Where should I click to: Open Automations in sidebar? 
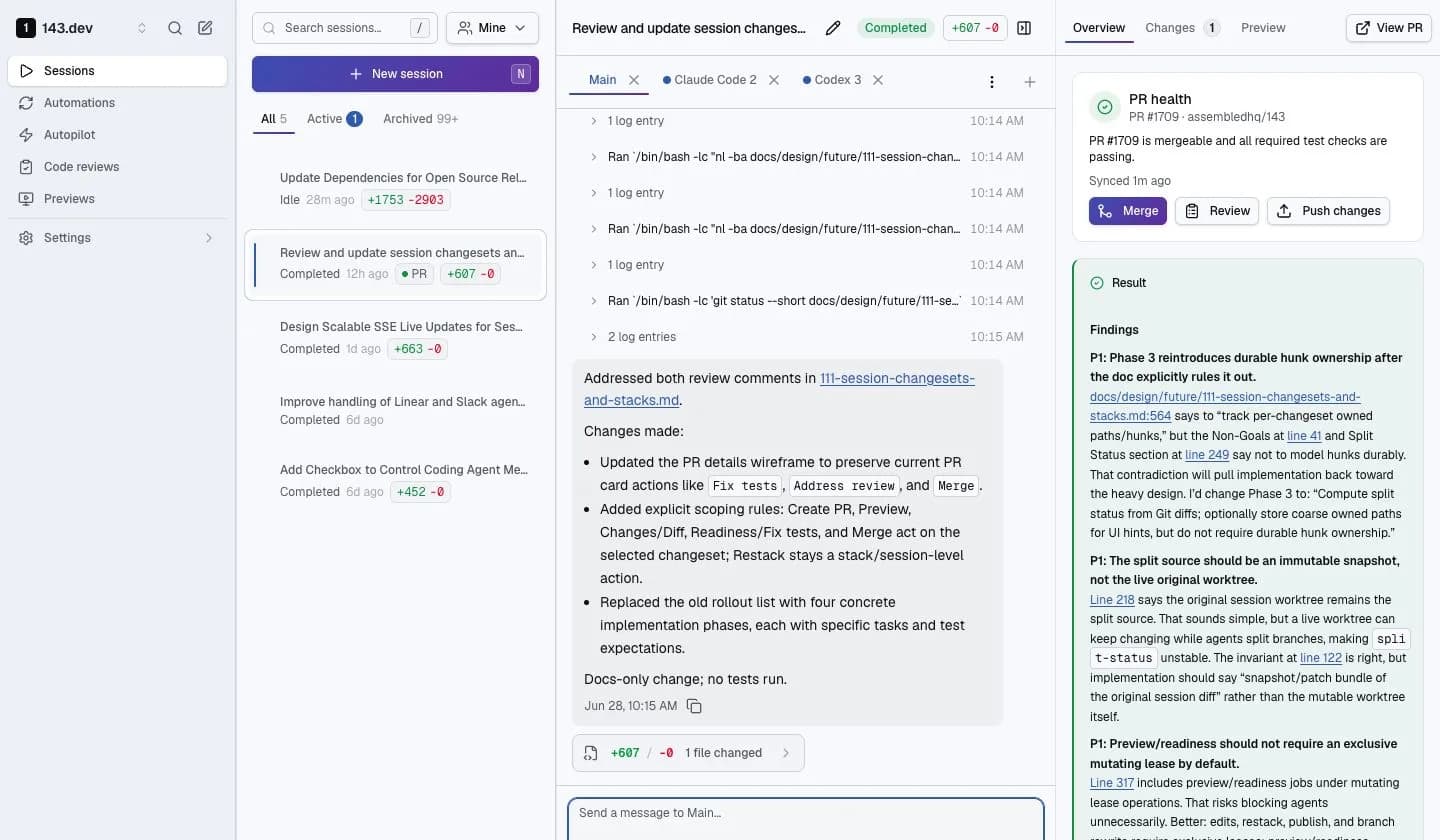(117, 103)
